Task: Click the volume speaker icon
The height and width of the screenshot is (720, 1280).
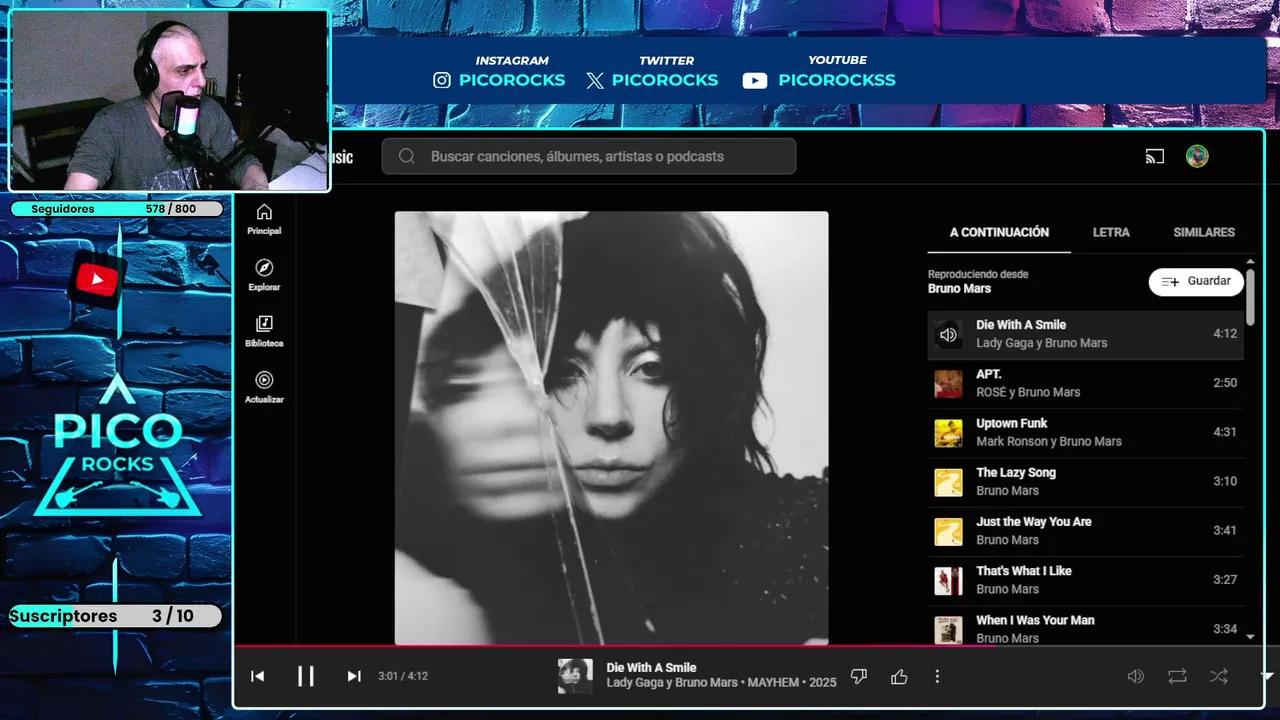Action: click(x=1136, y=677)
